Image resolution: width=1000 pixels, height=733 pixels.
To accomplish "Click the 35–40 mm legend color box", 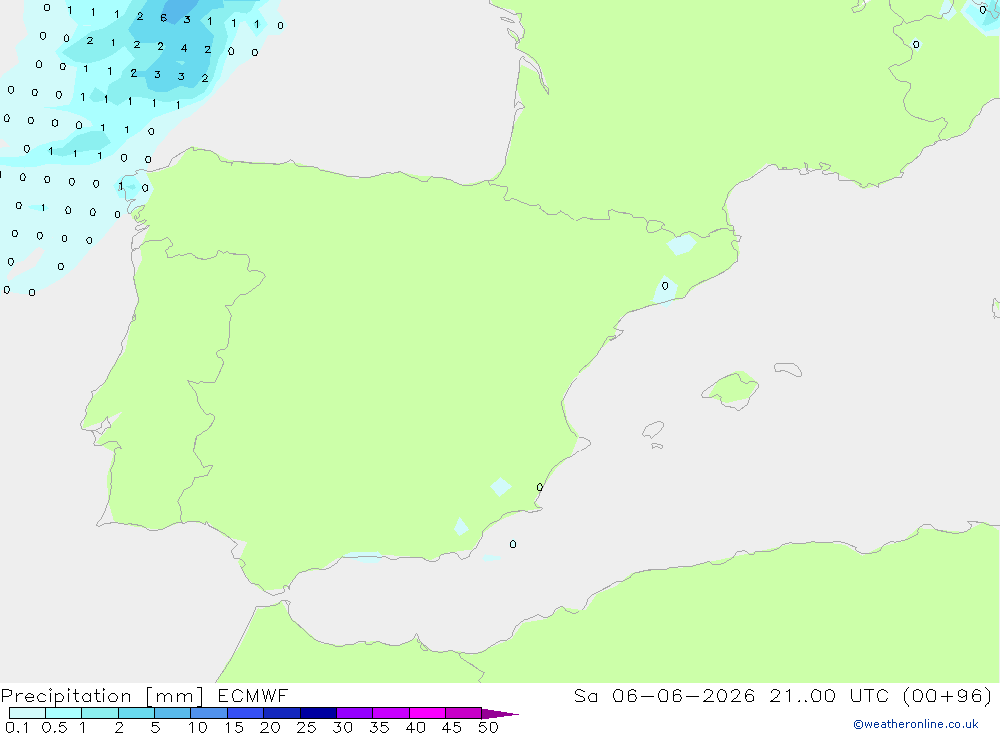I will click(x=390, y=713).
